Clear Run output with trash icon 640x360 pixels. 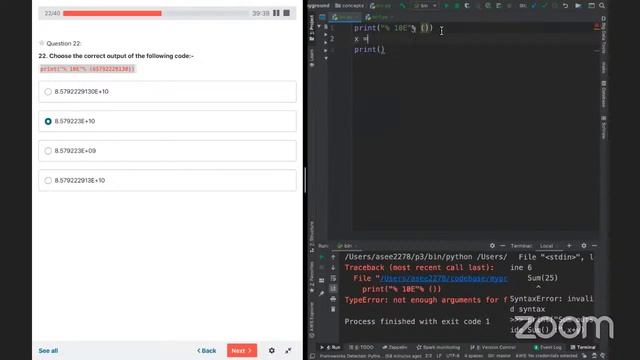pyautogui.click(x=333, y=309)
